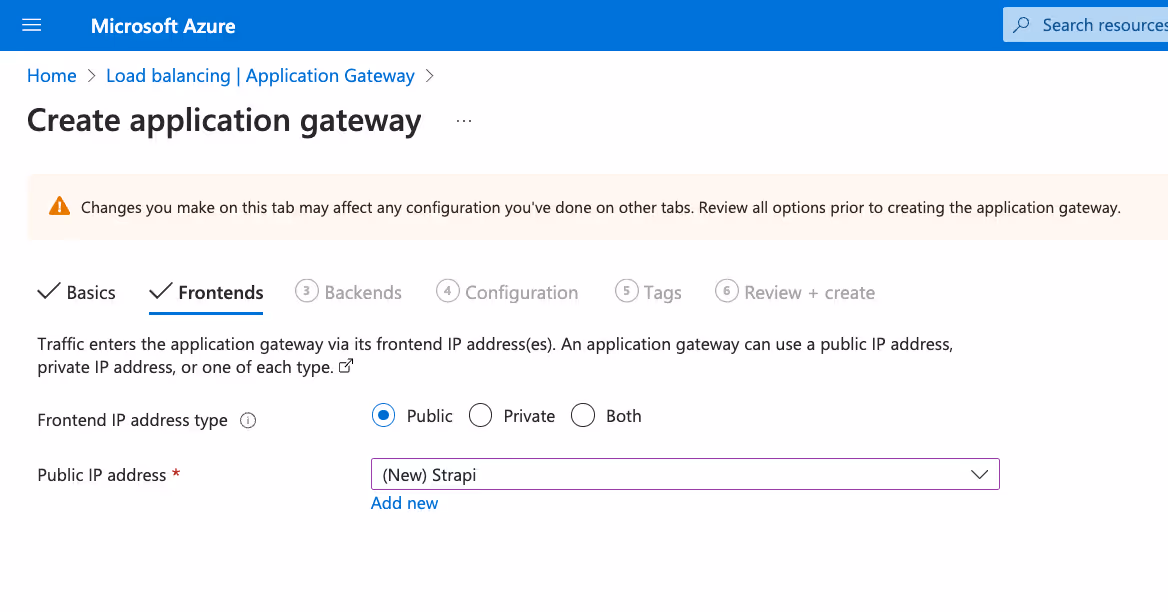
Task: Click the Add new link under the IP dropdown
Action: (404, 503)
